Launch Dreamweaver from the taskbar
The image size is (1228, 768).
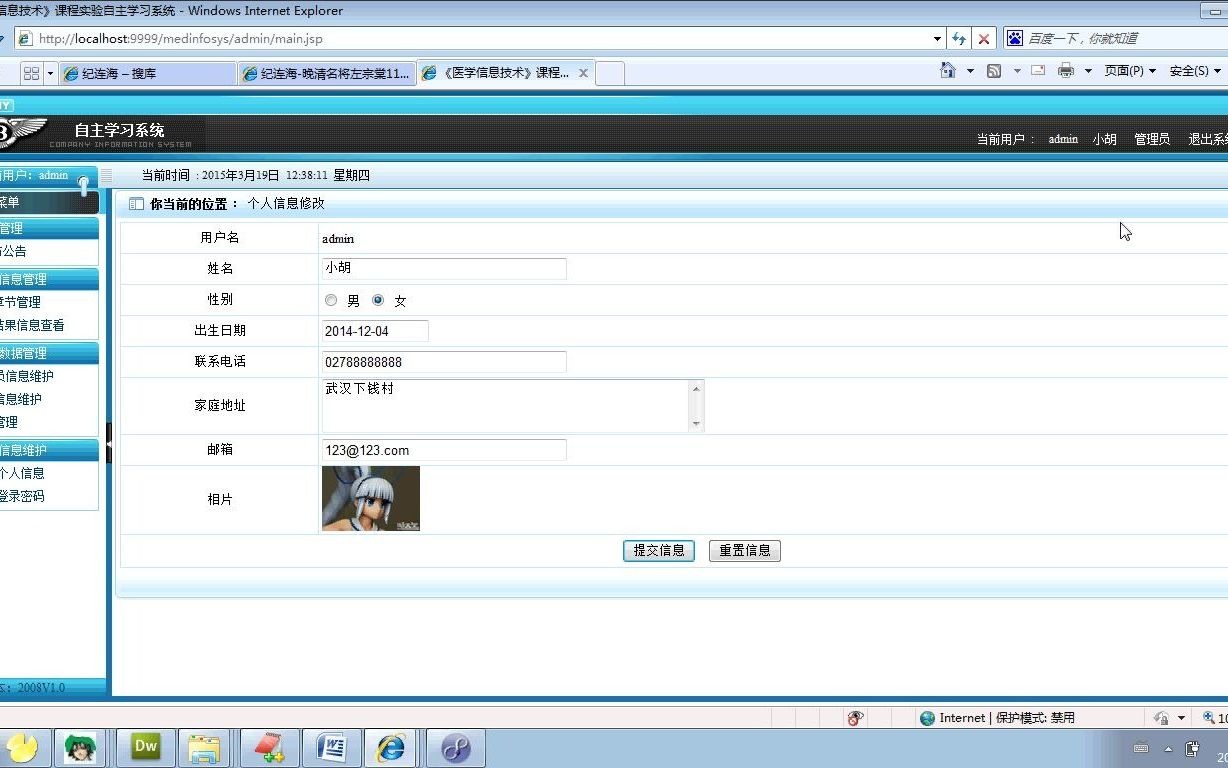click(145, 747)
